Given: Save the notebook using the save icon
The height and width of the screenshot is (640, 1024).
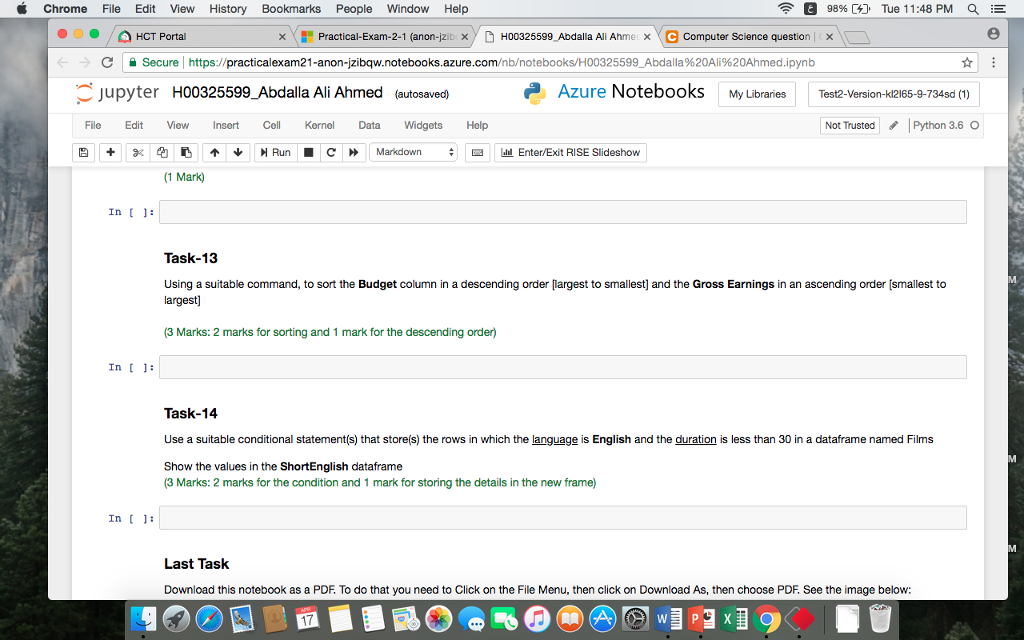Looking at the screenshot, I should coord(83,152).
